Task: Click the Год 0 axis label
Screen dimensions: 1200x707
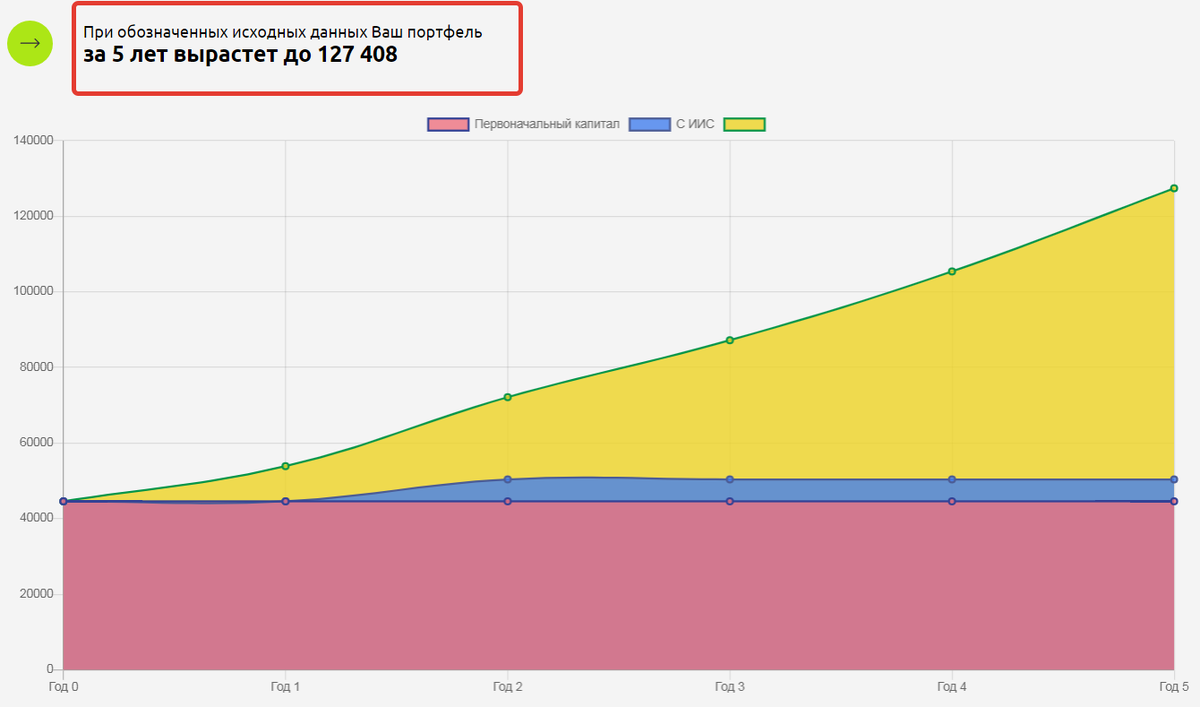Action: [64, 687]
